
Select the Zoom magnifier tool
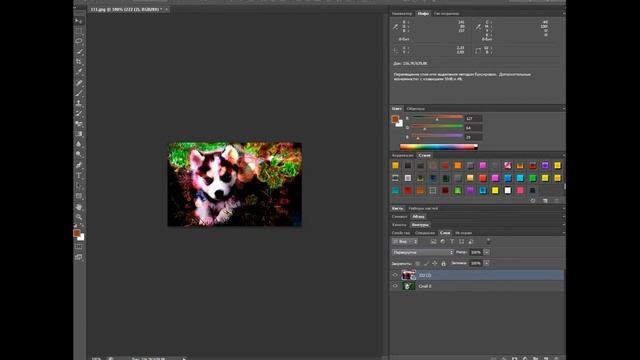[79, 218]
